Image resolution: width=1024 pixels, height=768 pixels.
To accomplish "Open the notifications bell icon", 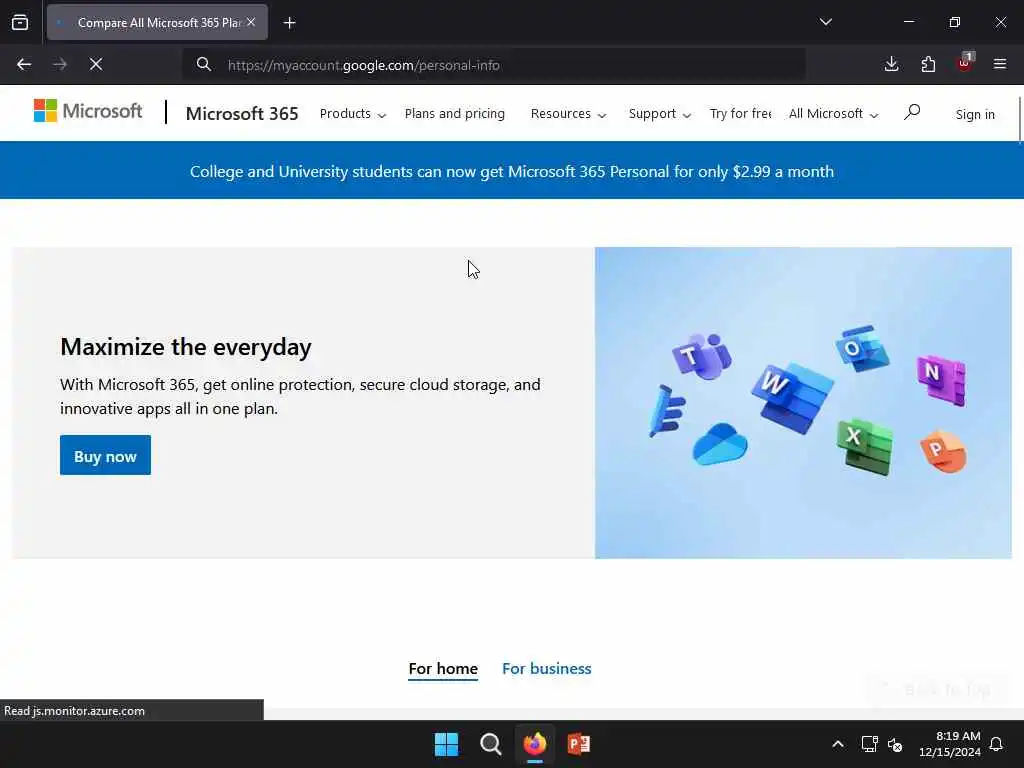I will pos(997,744).
